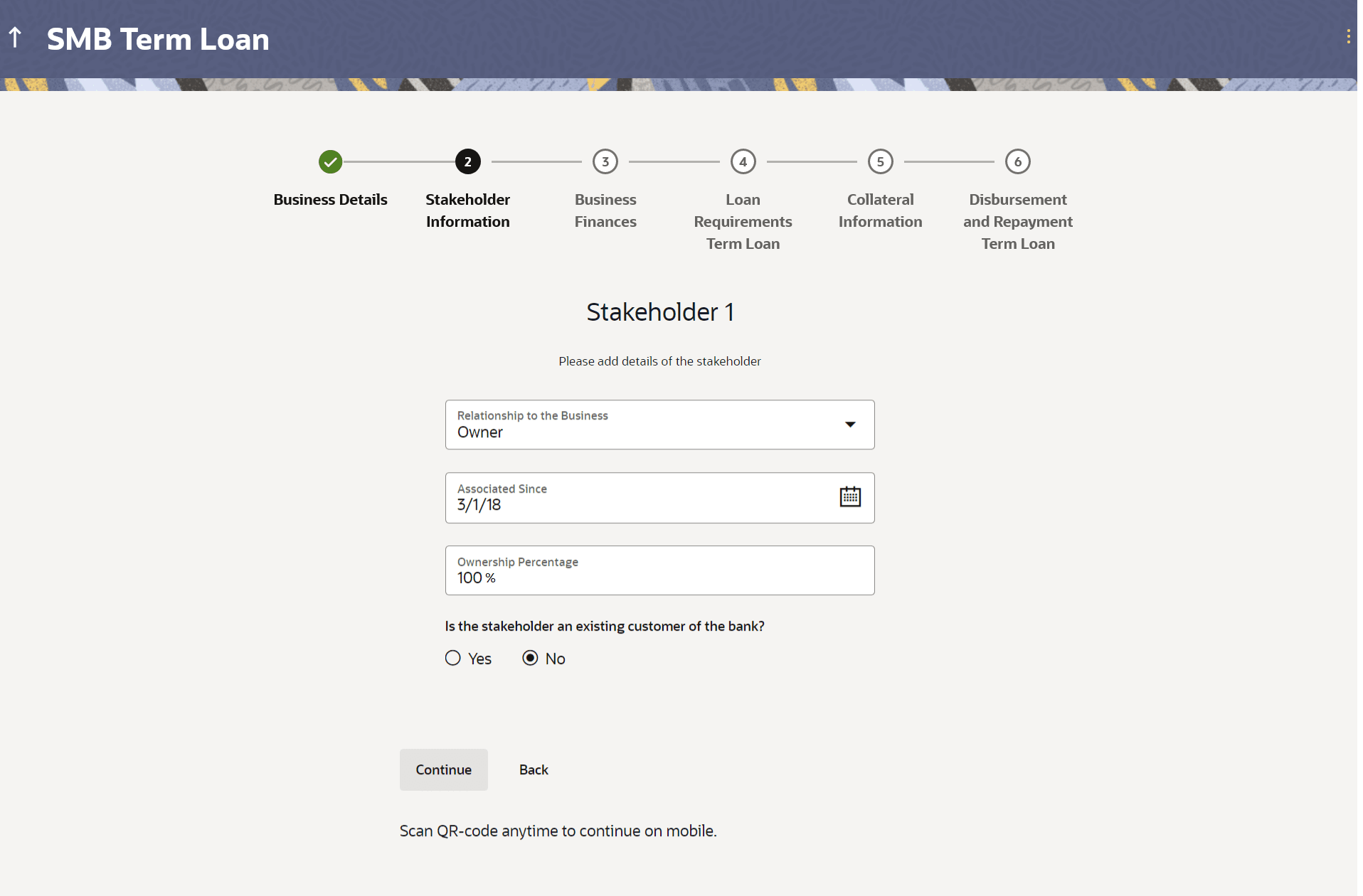The height and width of the screenshot is (896, 1363).
Task: Click the back arrow icon in header
Action: coord(15,38)
